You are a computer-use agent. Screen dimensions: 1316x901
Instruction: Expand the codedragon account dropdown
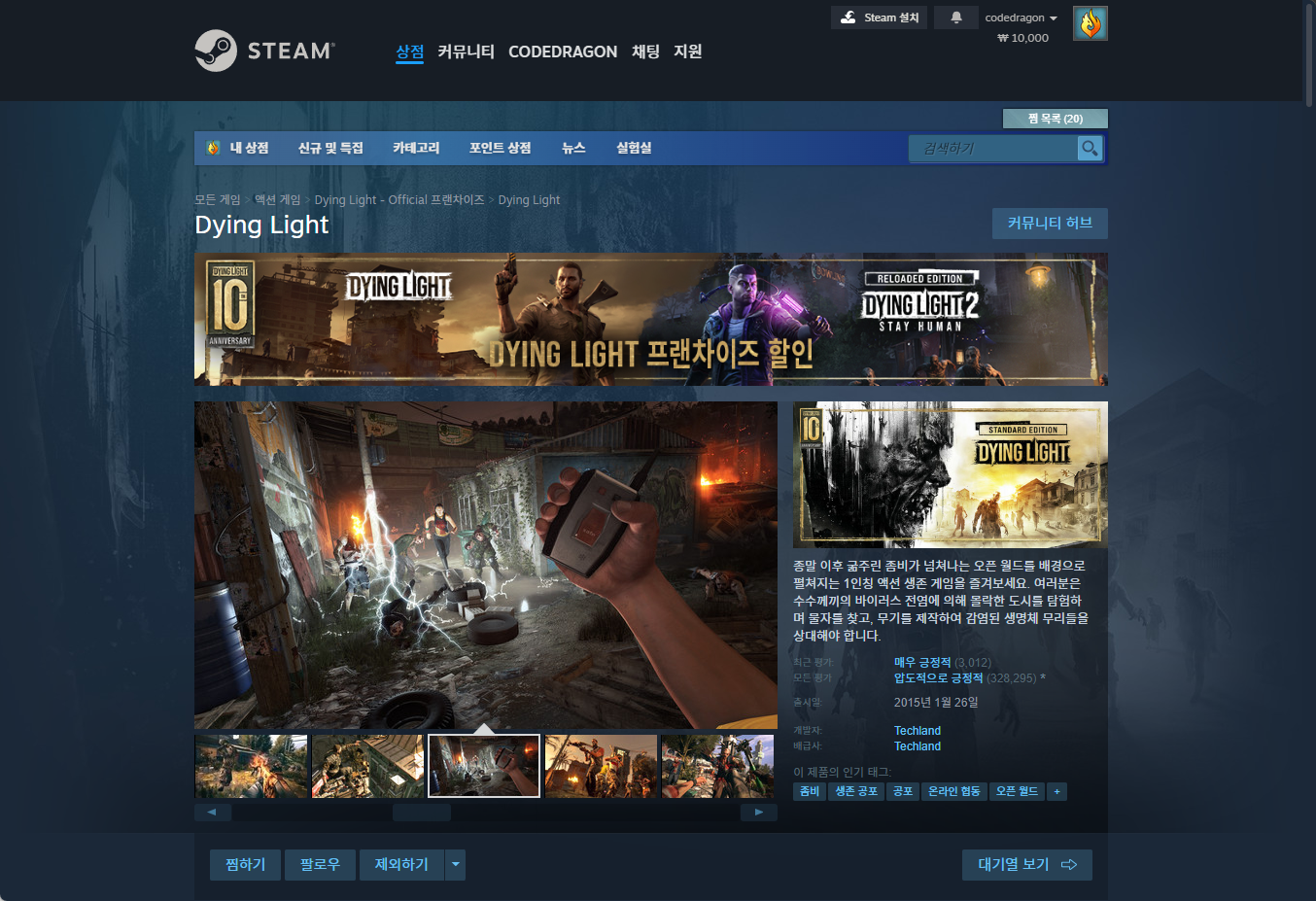(x=1021, y=17)
